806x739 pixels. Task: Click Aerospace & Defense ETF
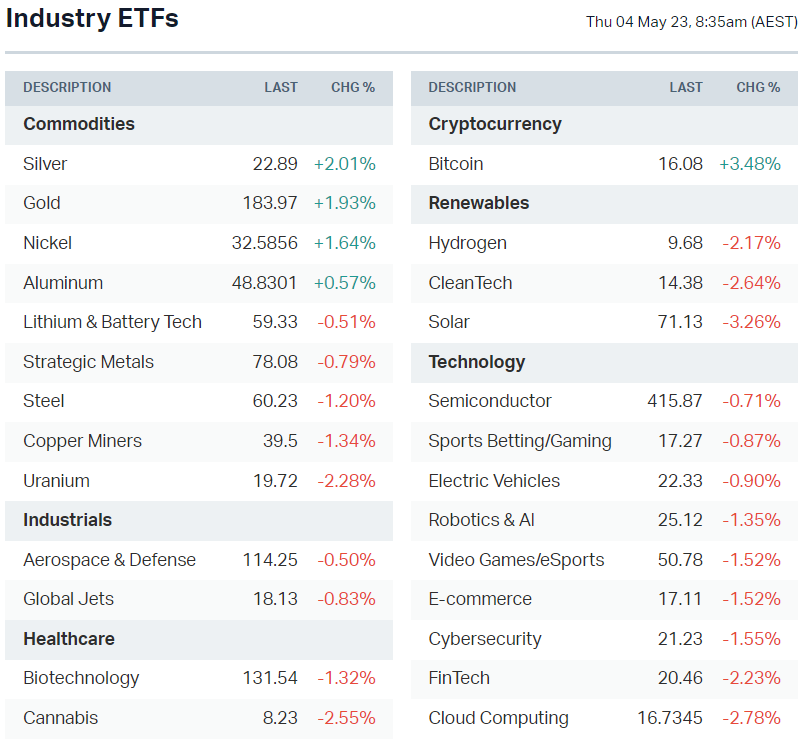click(x=109, y=560)
